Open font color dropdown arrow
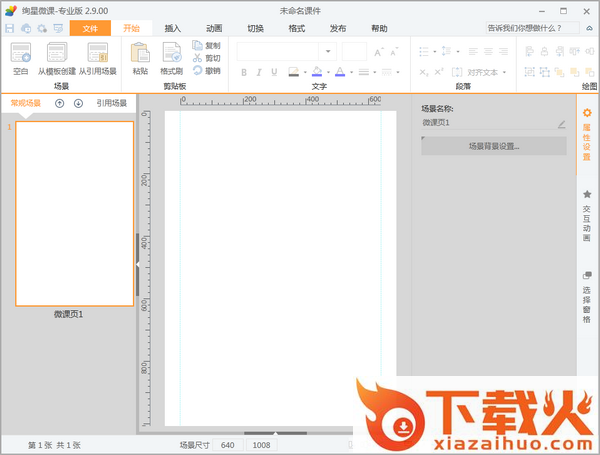600x455 pixels. pos(351,72)
